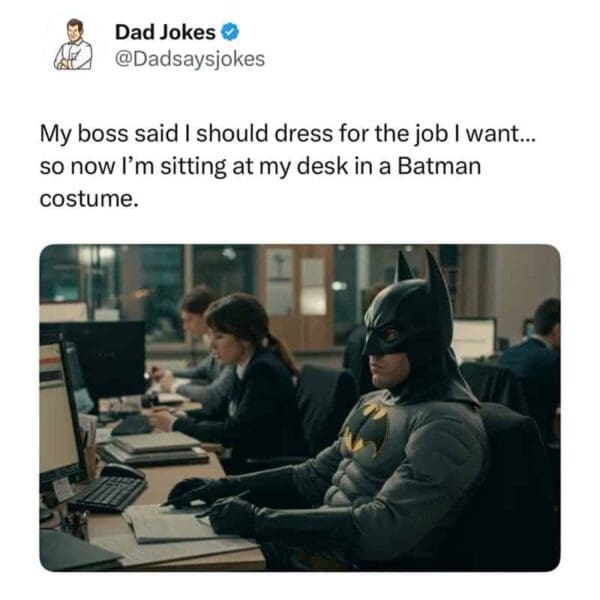Click the papers posted on the wooden door
The image size is (600, 600).
coord(297,281)
